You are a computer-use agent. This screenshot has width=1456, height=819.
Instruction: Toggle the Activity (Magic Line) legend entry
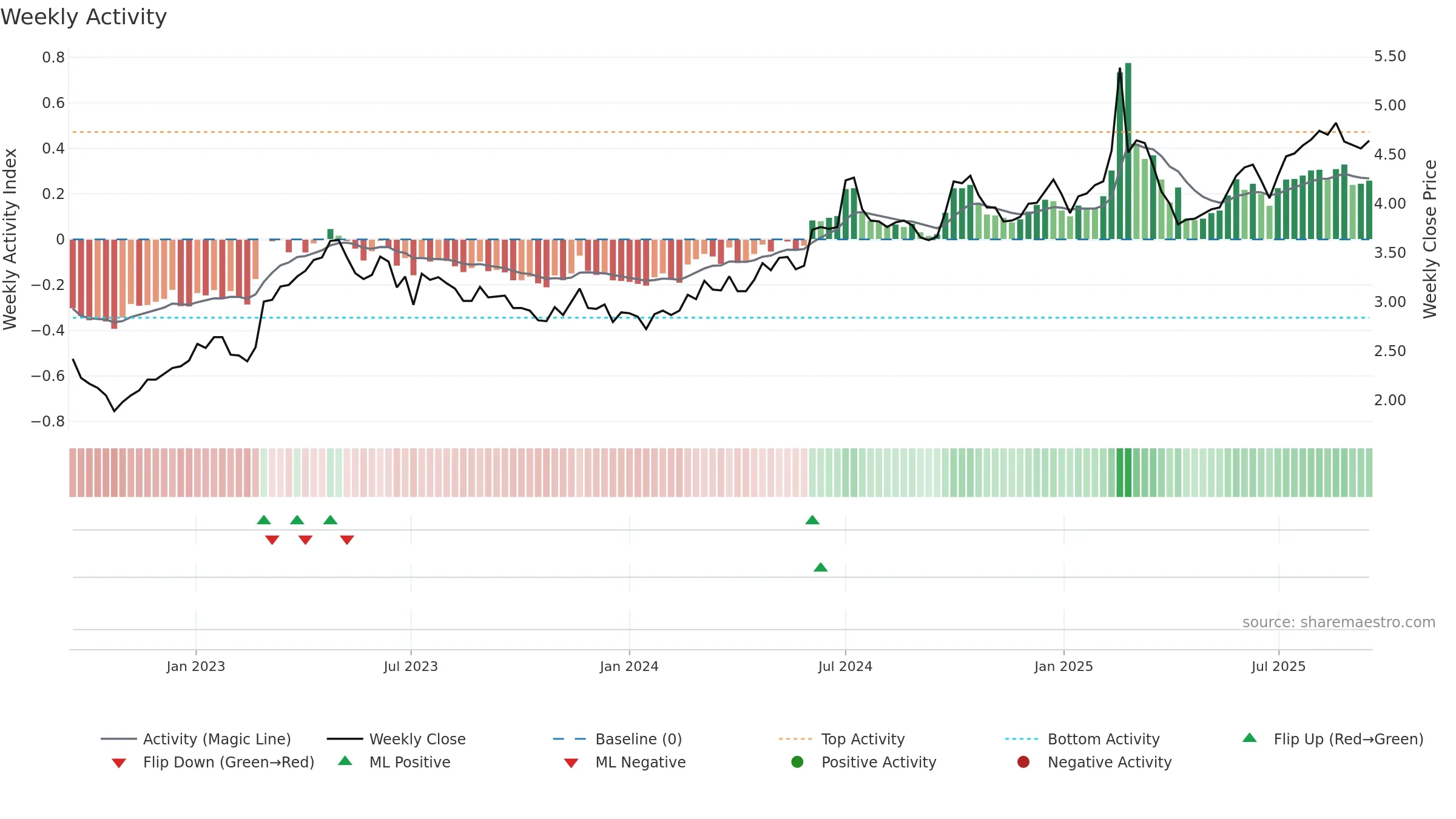(196, 739)
